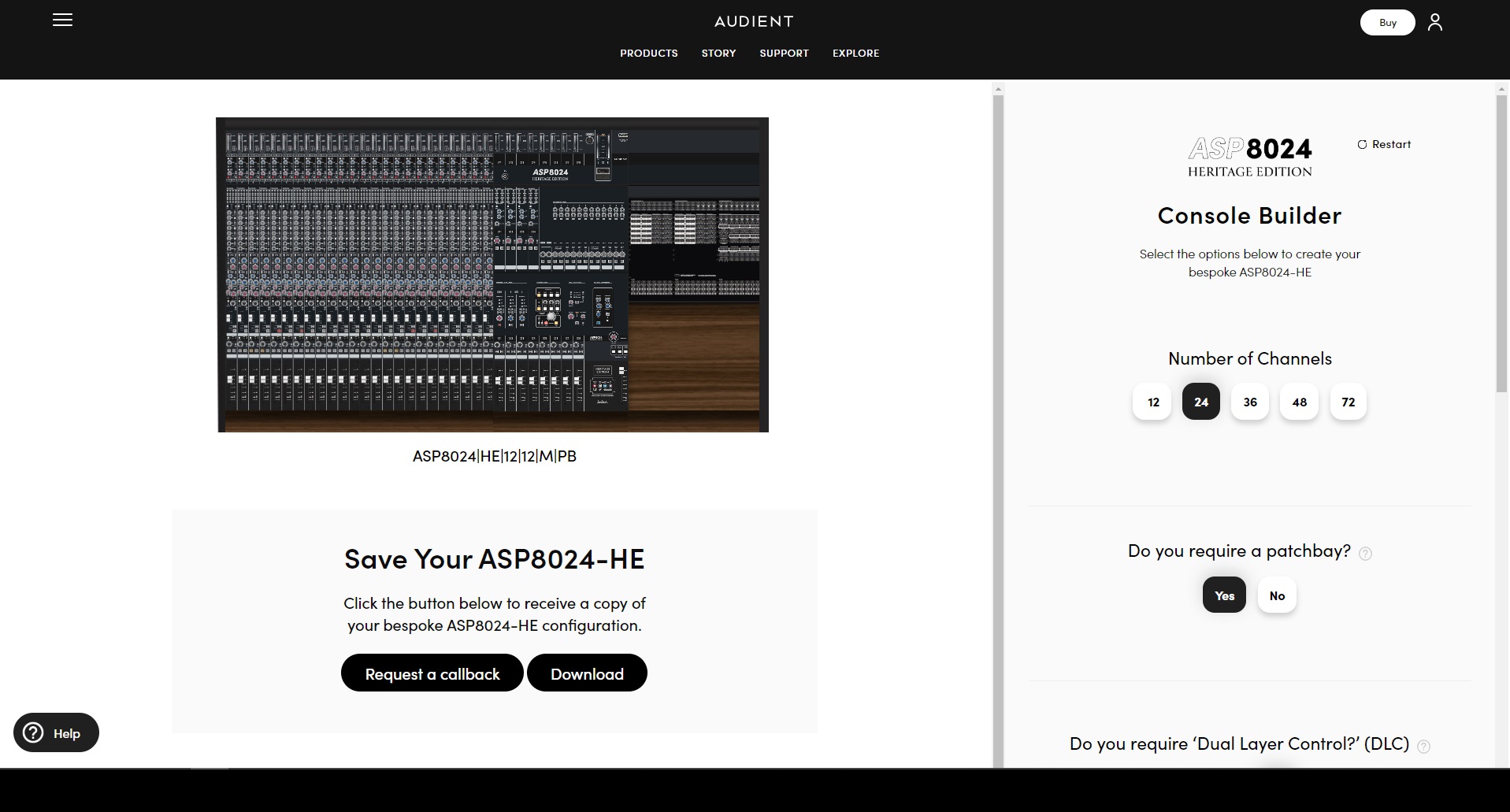Download the console configuration

click(x=587, y=673)
